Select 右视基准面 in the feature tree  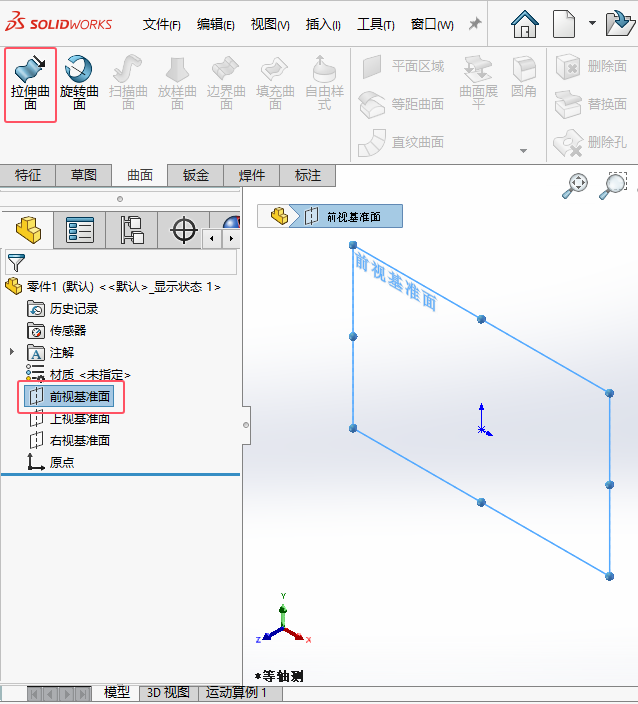coord(70,440)
